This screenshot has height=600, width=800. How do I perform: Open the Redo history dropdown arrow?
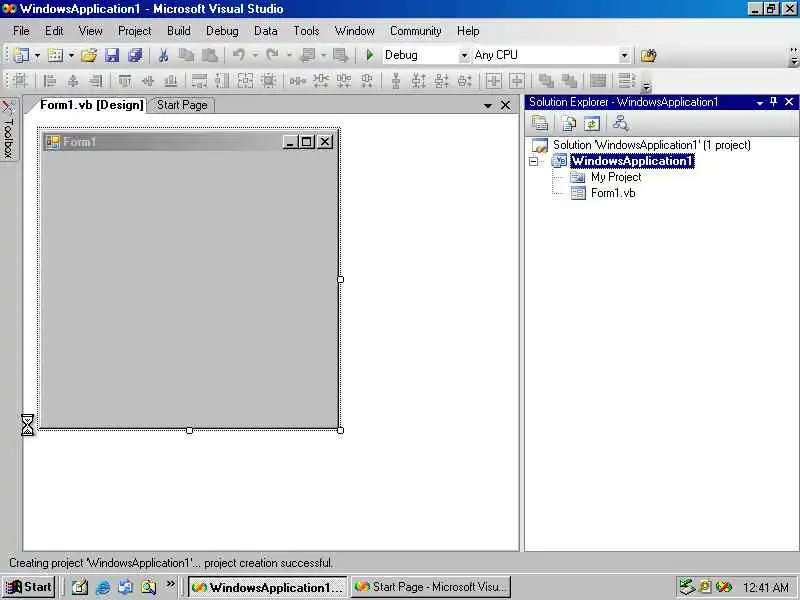289,55
